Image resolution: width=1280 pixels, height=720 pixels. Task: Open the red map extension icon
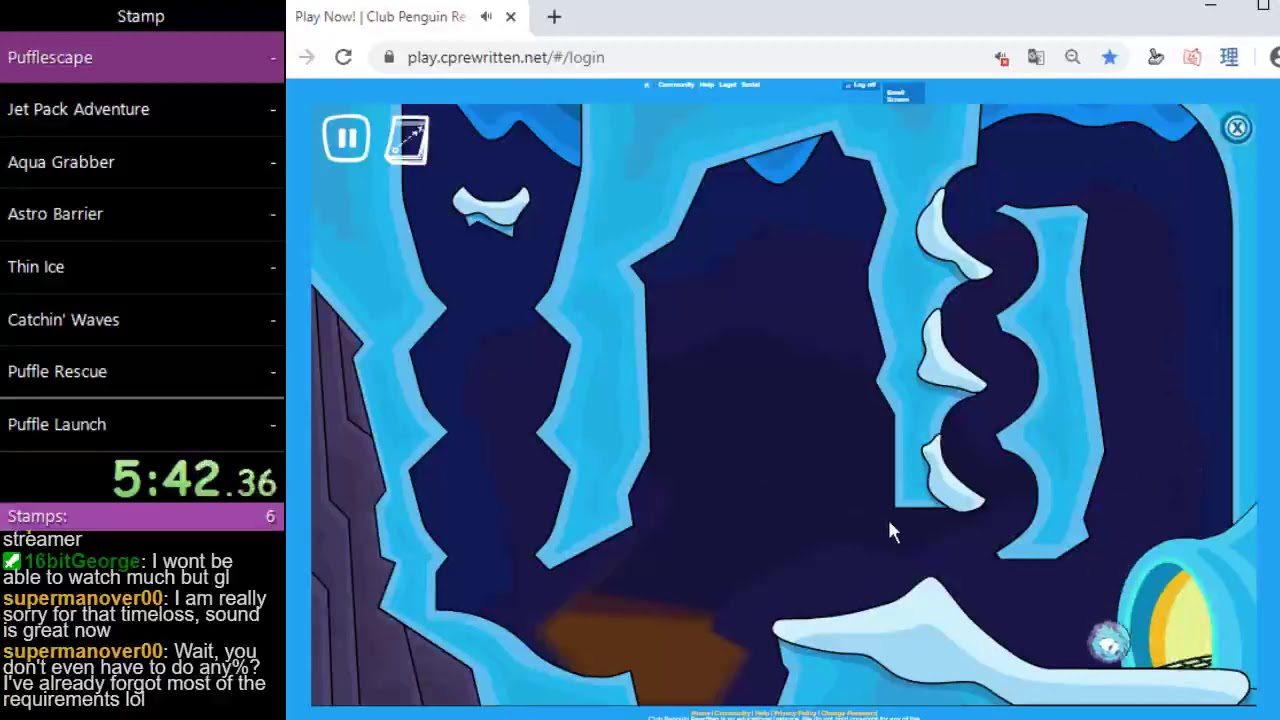(1192, 58)
